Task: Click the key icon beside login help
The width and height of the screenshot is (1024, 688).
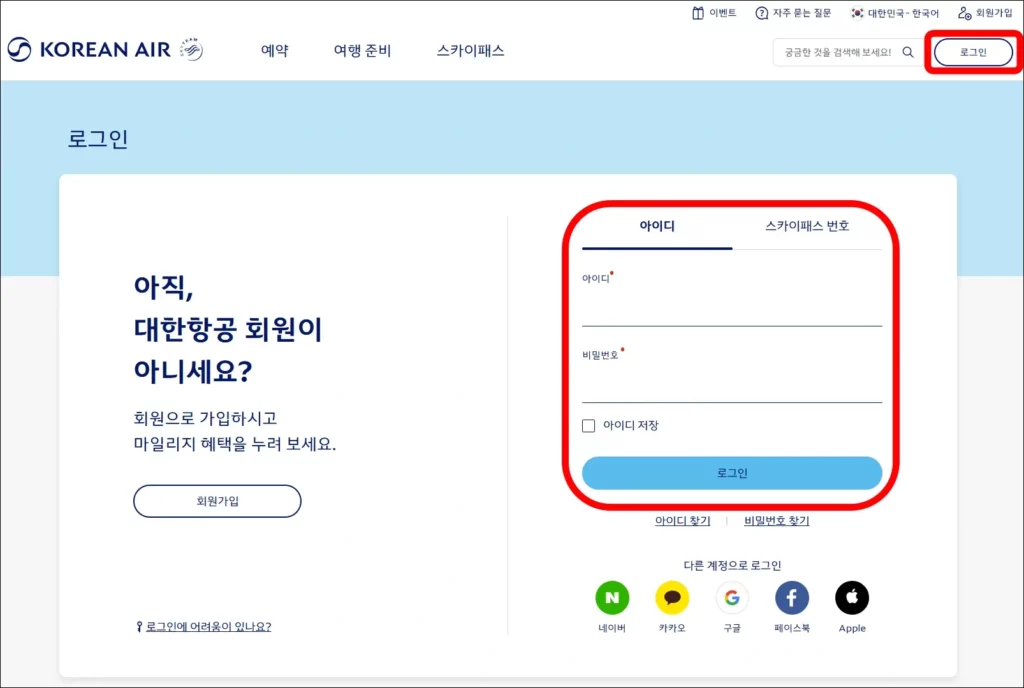Action: pos(139,627)
